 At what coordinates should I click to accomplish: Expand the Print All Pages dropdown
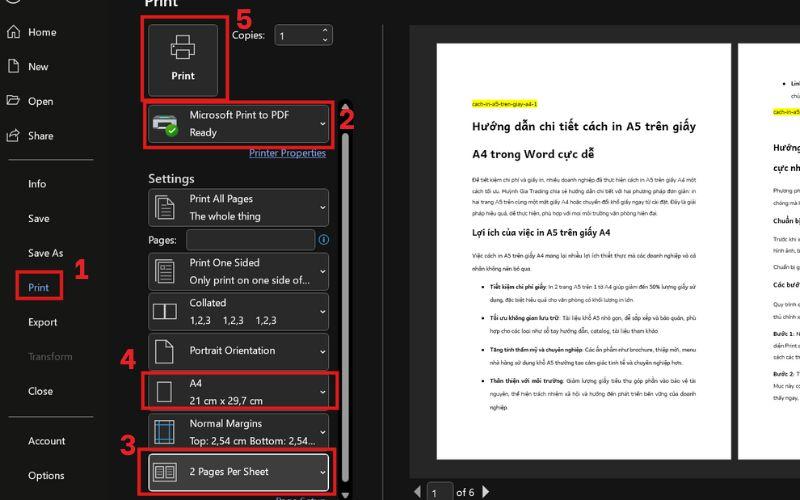[x=238, y=208]
